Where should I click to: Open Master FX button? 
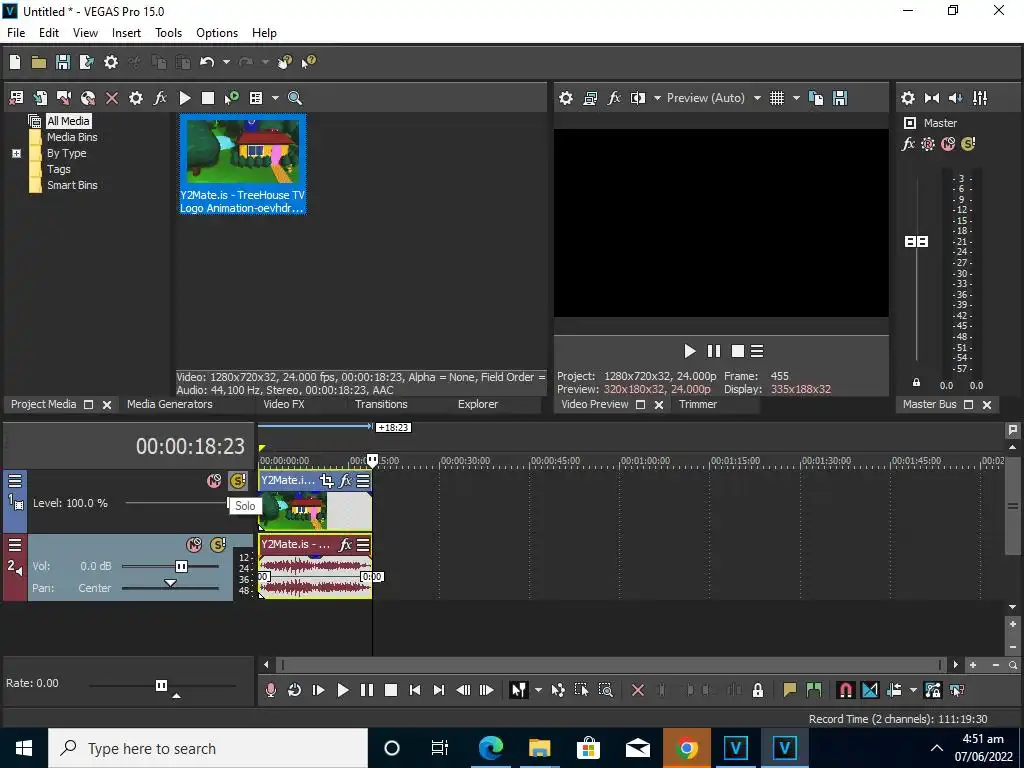pos(908,144)
